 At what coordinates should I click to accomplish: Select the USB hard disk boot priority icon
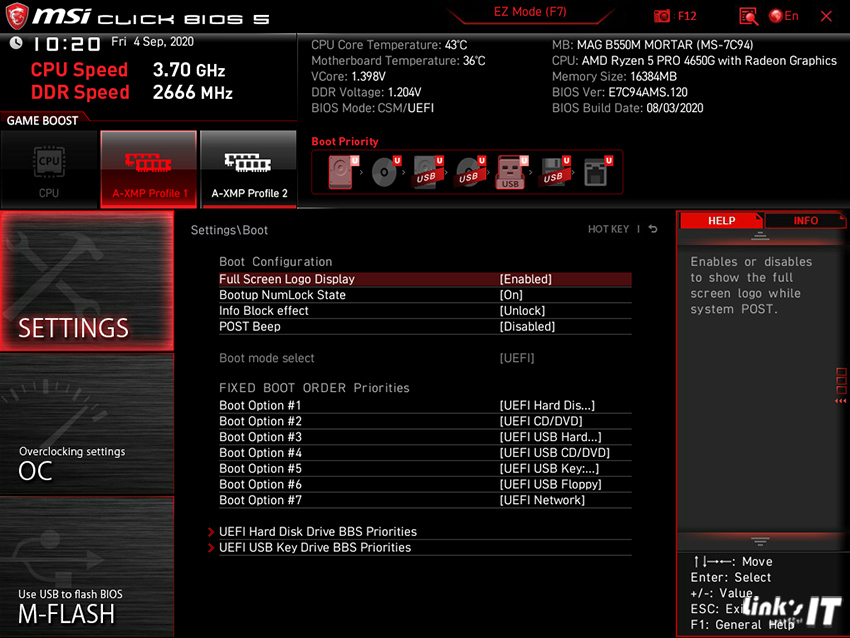point(428,172)
